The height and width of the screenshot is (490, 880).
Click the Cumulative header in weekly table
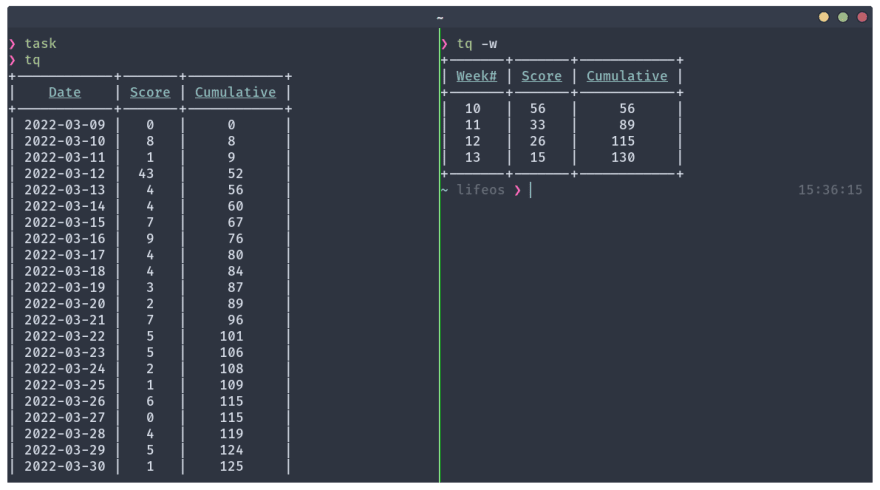pos(627,76)
